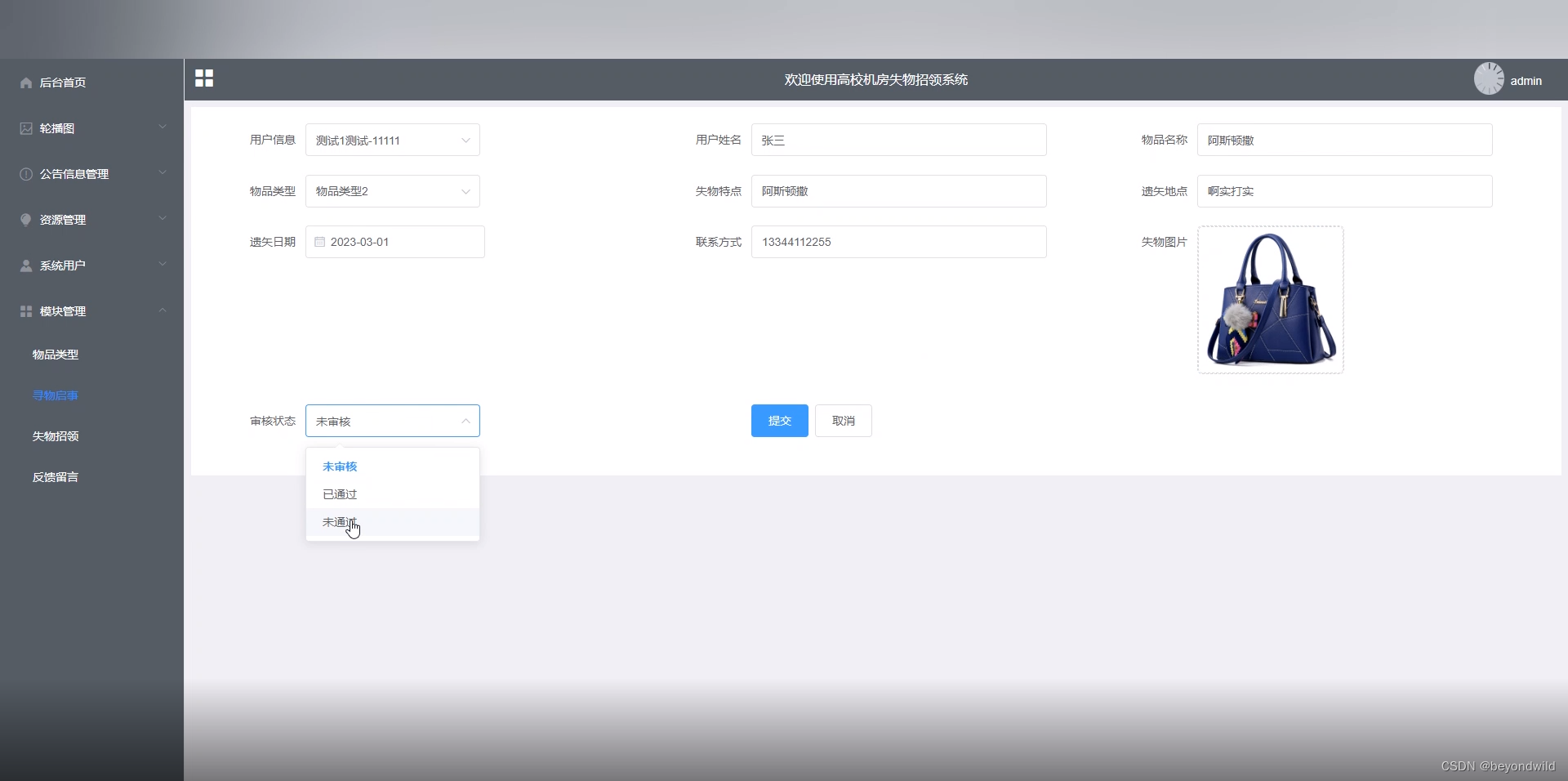Click the 系统用户 user icon
1568x781 pixels.
pyautogui.click(x=25, y=265)
